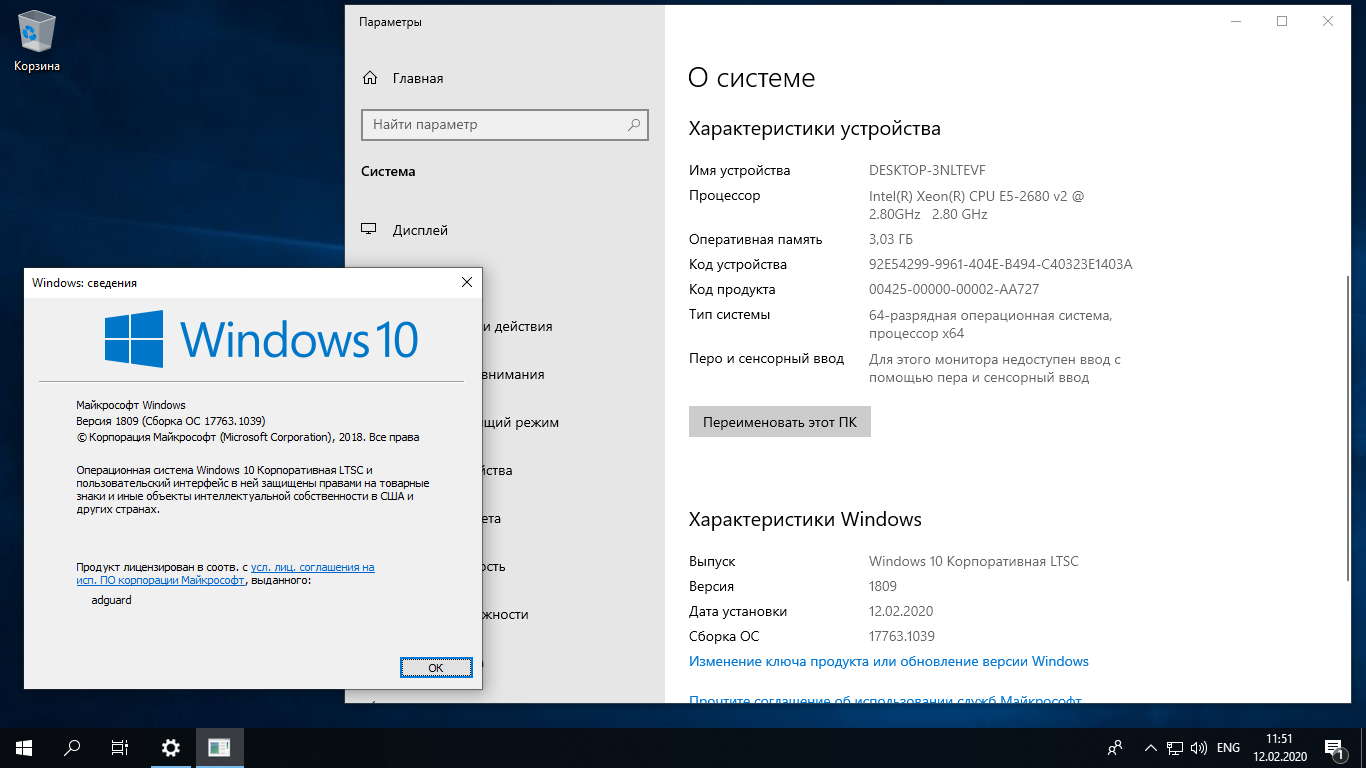Click the processor value Intel(R) Xeon(R) CPU E5-2680
The image size is (1366, 768).
point(976,205)
